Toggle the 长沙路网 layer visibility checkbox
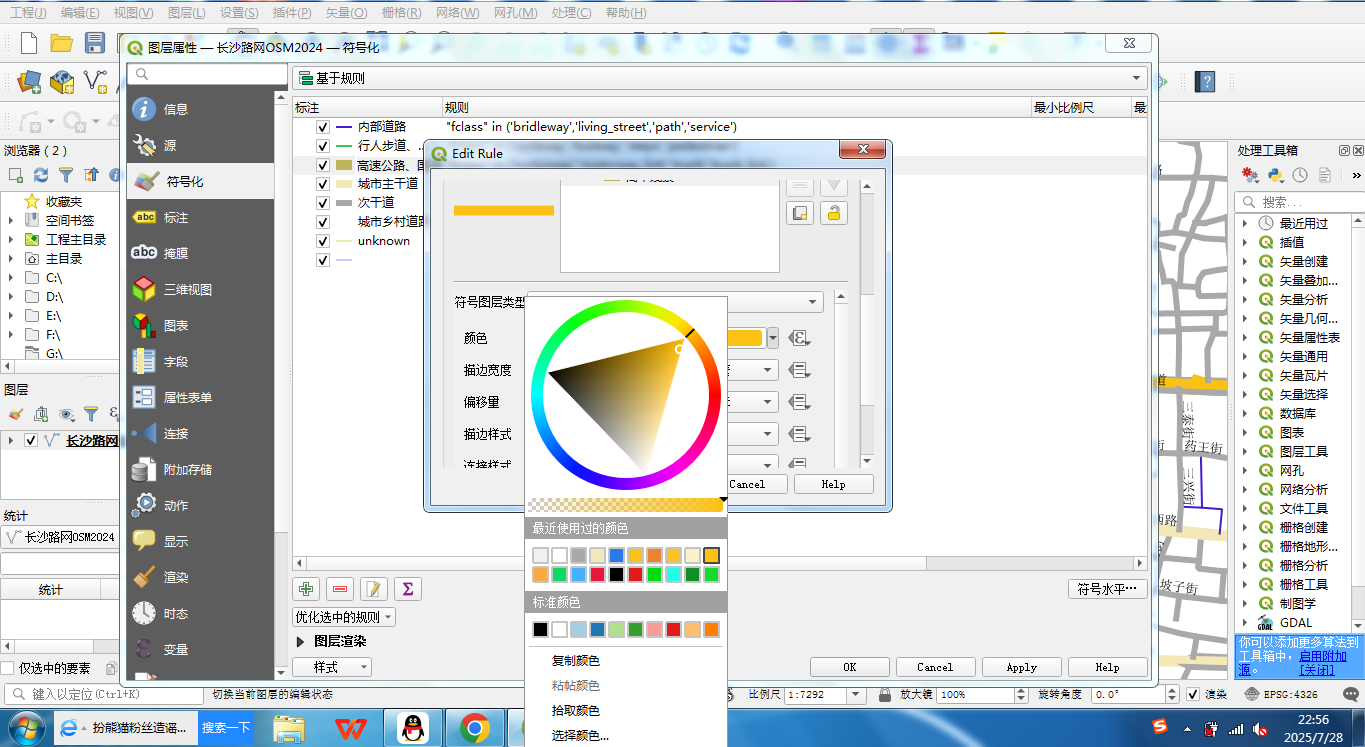Image resolution: width=1365 pixels, height=747 pixels. tap(31, 440)
